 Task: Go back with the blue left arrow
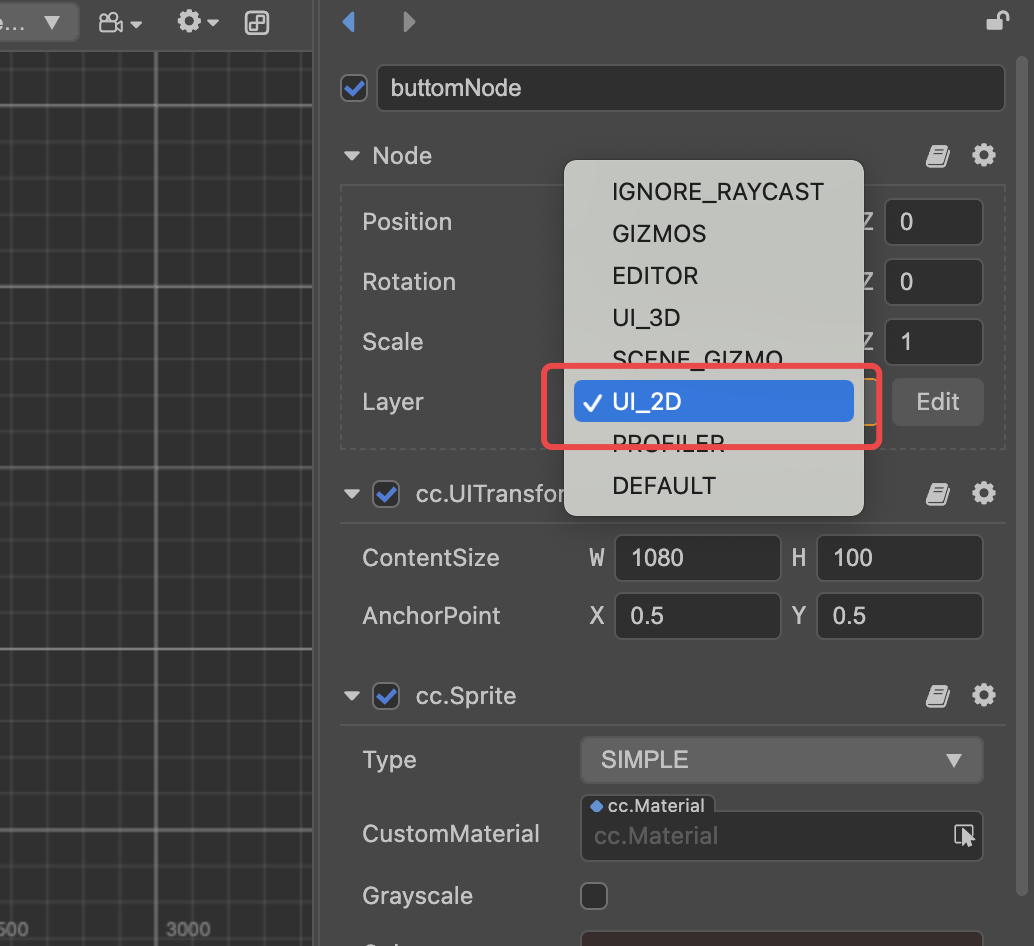pyautogui.click(x=349, y=22)
